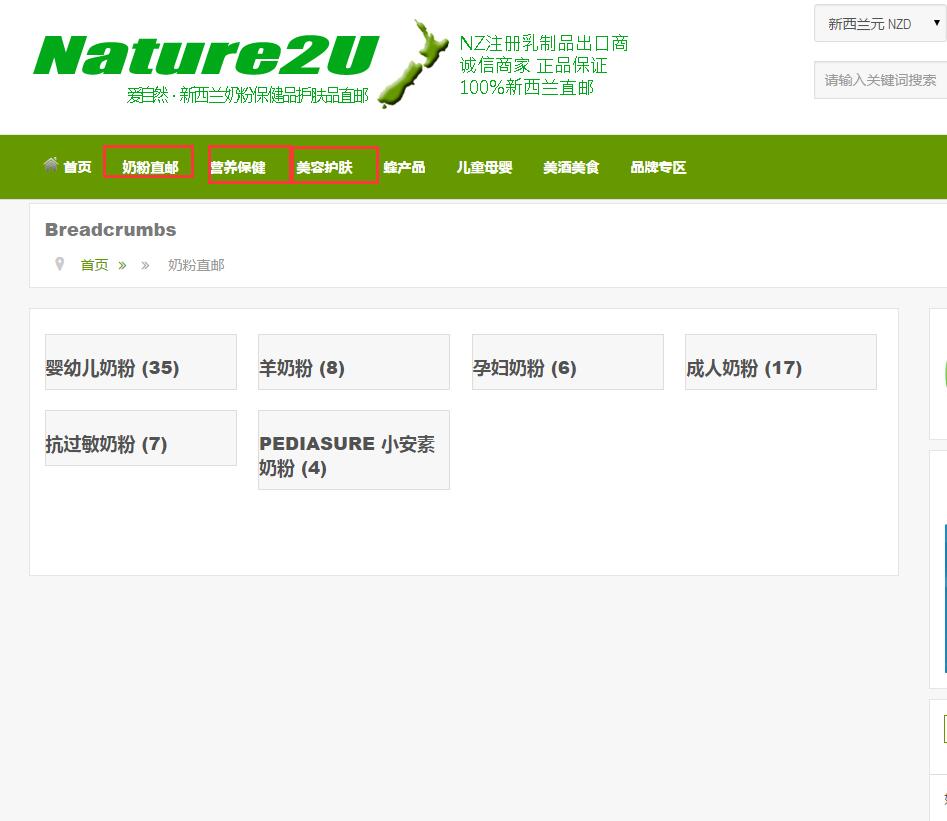Click the keyword search input field
The image size is (947, 821).
(881, 80)
